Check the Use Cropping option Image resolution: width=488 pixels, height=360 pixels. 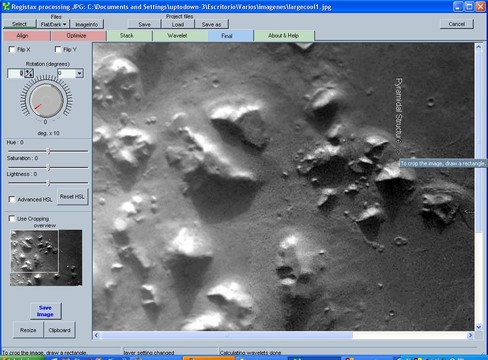pyautogui.click(x=12, y=218)
